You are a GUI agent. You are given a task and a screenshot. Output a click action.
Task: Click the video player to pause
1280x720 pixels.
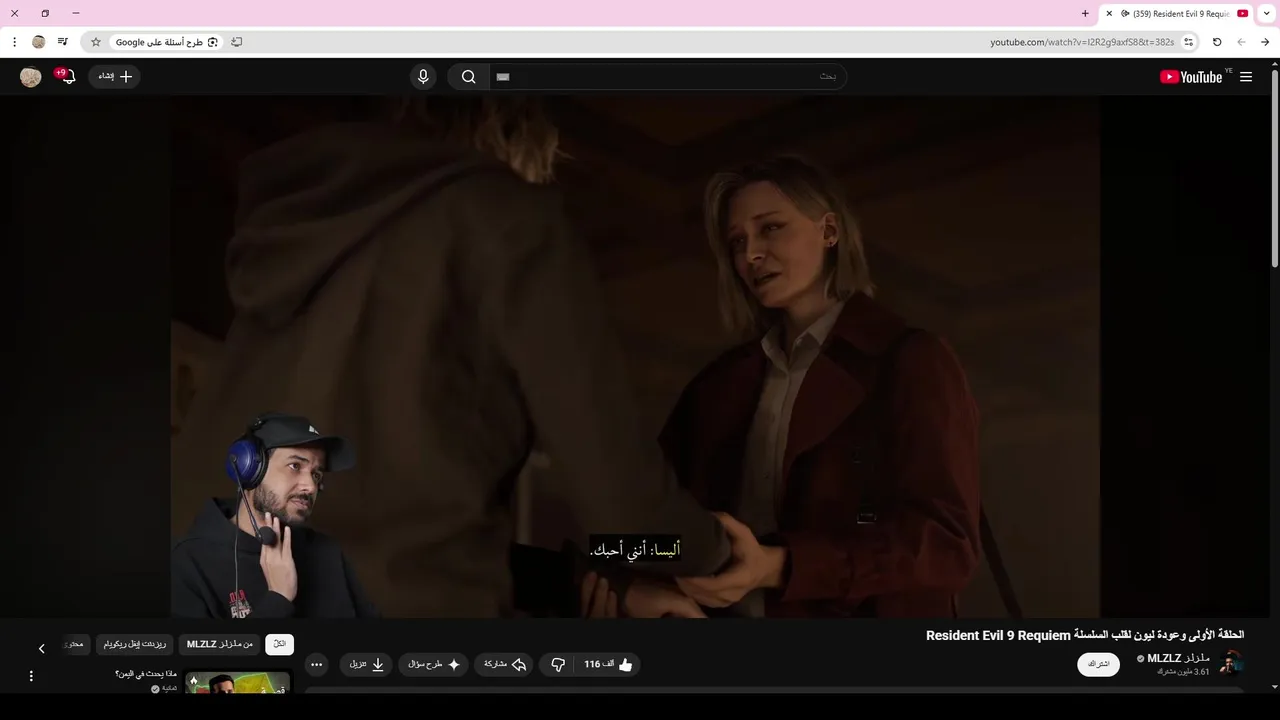tap(635, 355)
